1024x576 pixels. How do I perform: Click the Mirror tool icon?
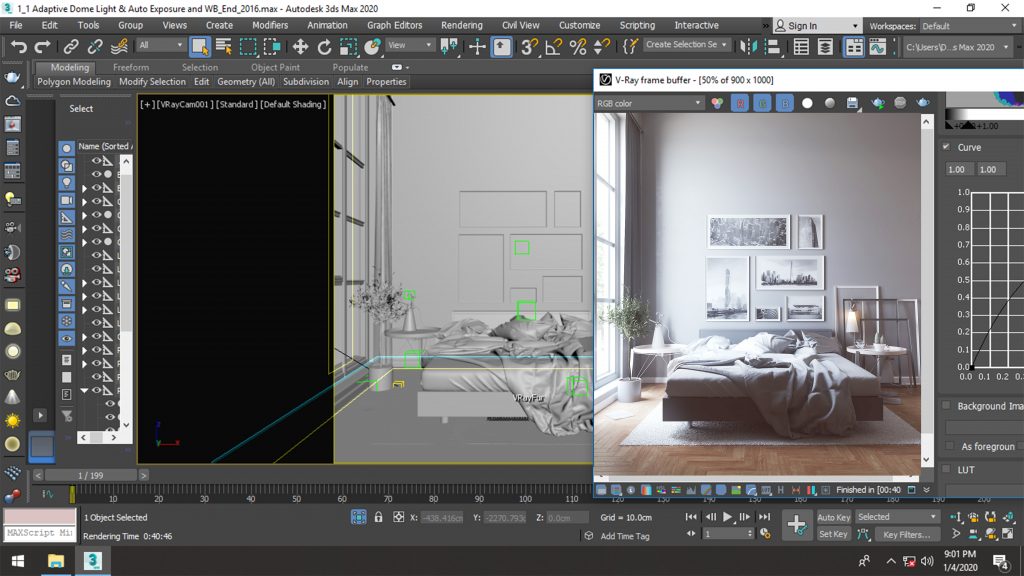(748, 46)
